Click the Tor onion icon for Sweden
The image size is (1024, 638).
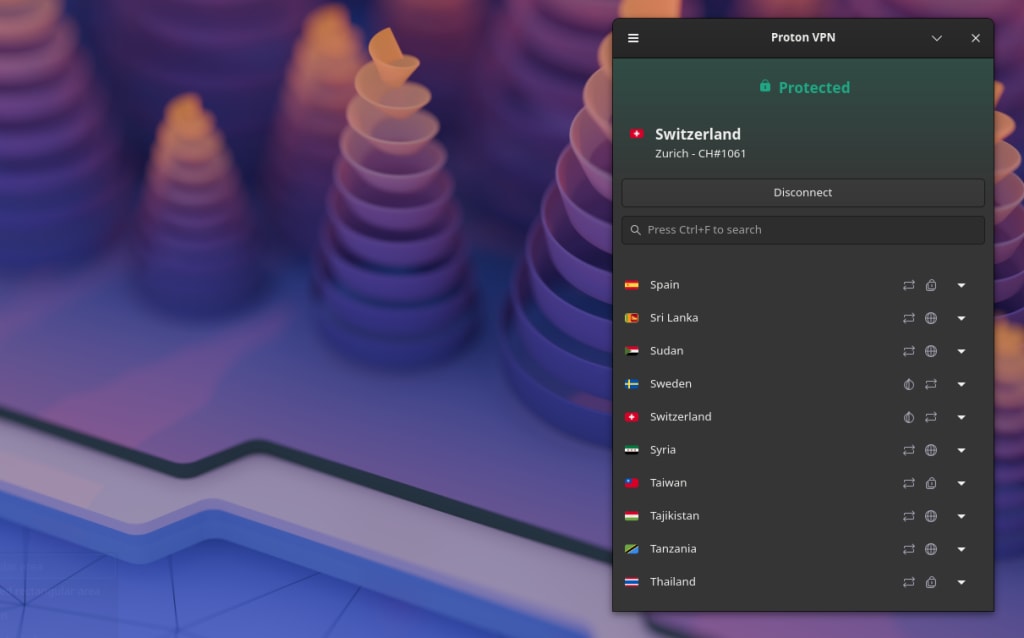coord(908,384)
